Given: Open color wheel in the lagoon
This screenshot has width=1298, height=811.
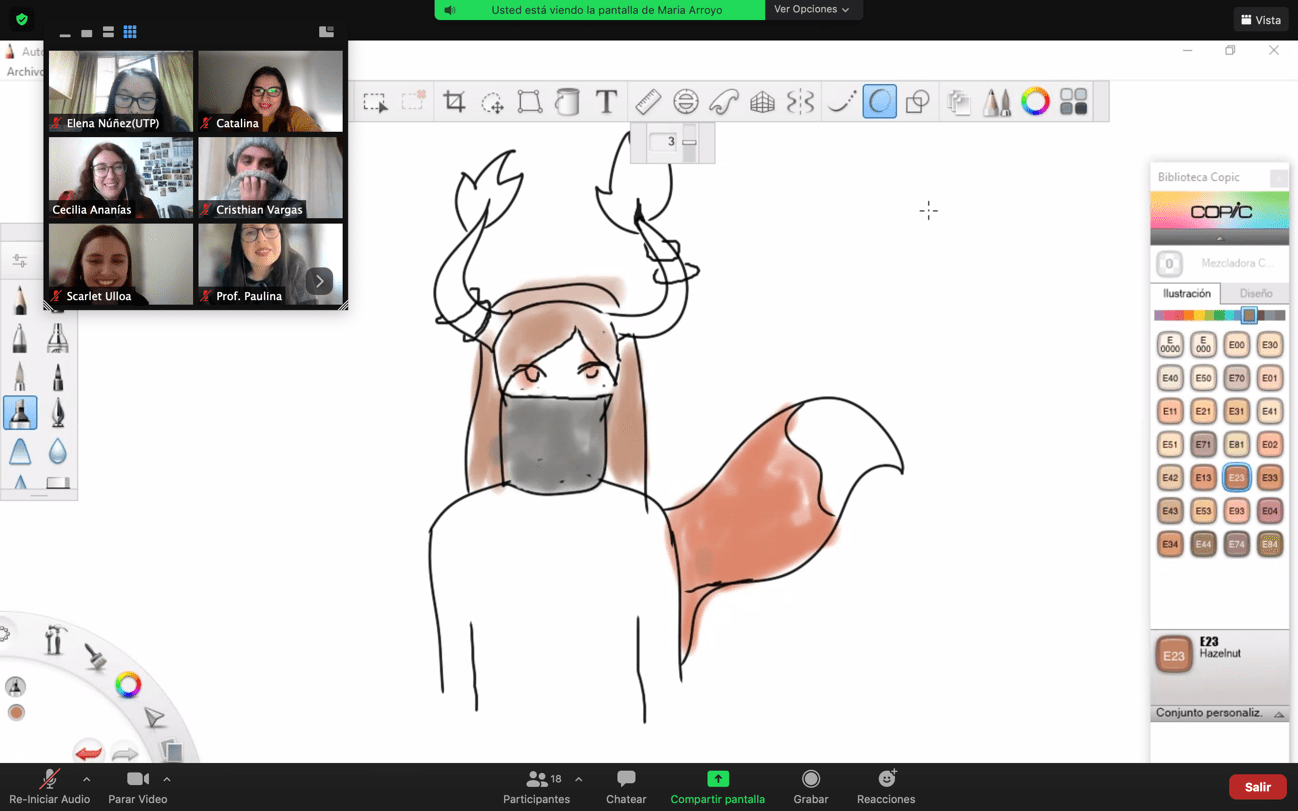Looking at the screenshot, I should [x=128, y=685].
